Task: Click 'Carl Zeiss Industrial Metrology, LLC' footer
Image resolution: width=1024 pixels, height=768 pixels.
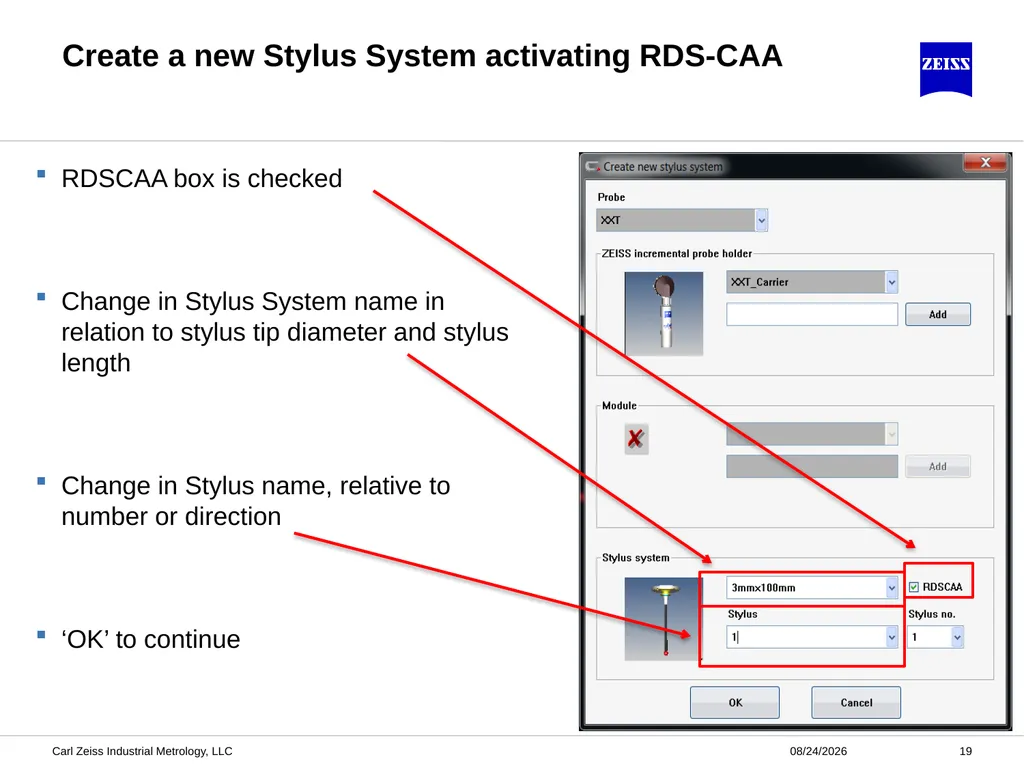Action: click(142, 751)
